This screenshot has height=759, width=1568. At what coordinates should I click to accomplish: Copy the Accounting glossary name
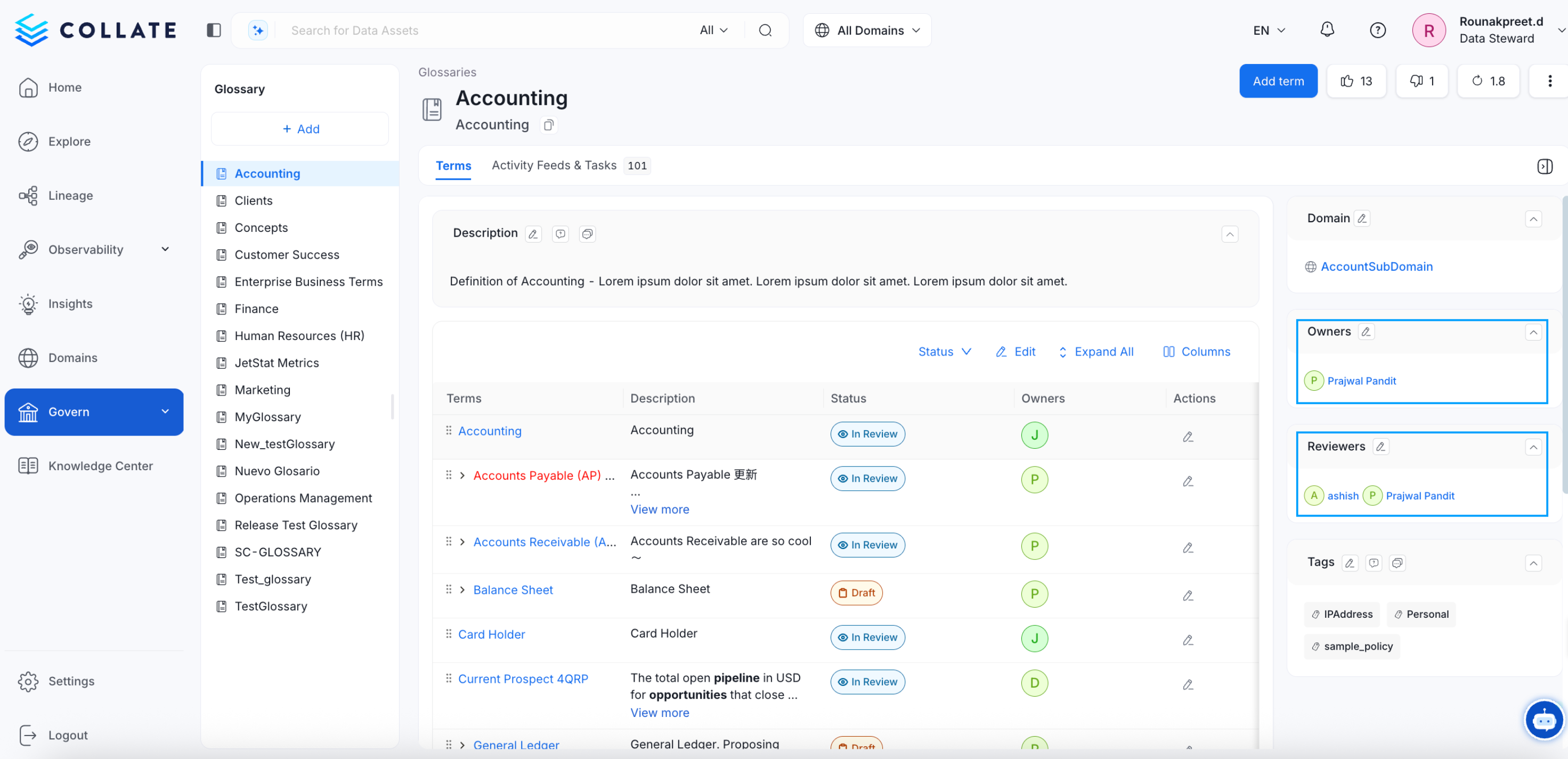click(548, 125)
